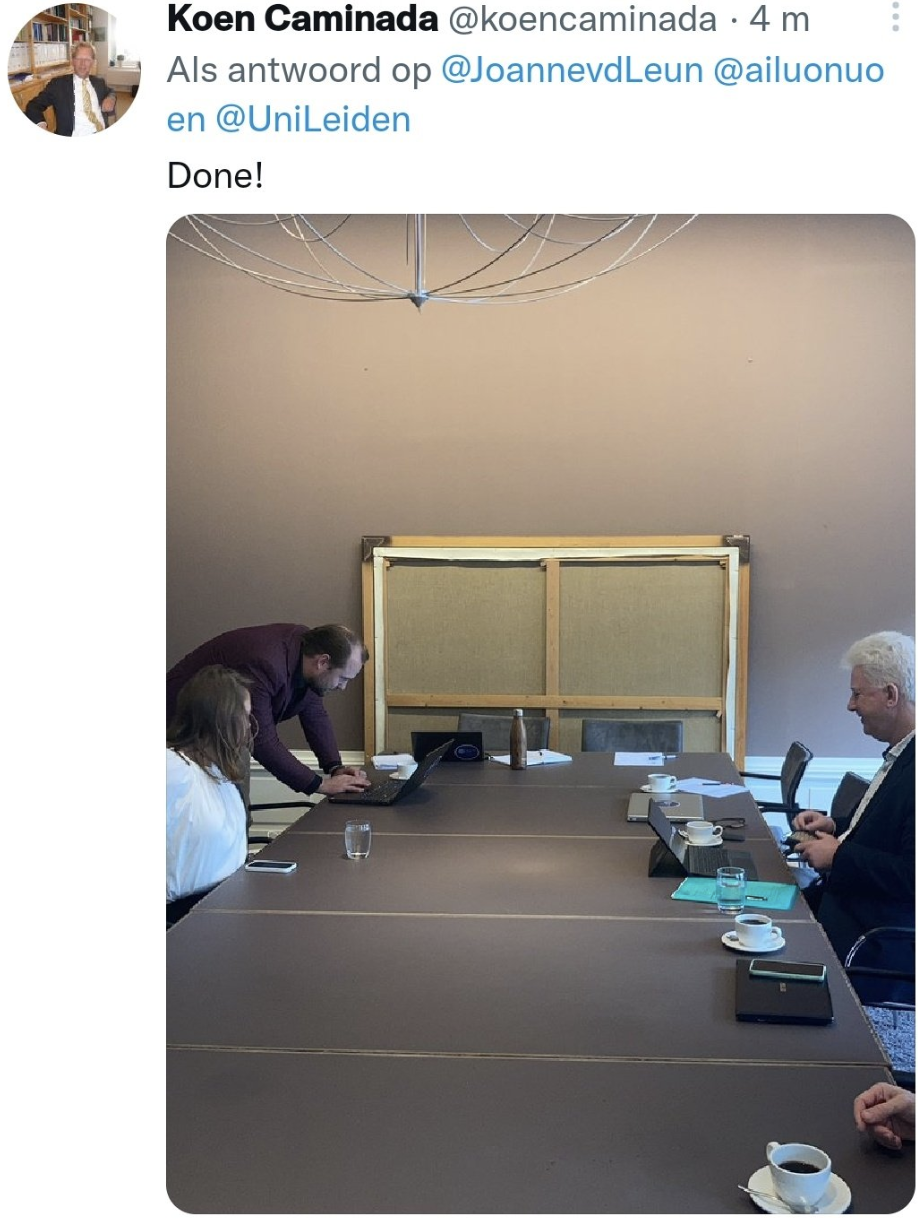Viewport: 918px width, 1230px height.
Task: Open the @JoannevdLeun mention
Action: point(572,70)
